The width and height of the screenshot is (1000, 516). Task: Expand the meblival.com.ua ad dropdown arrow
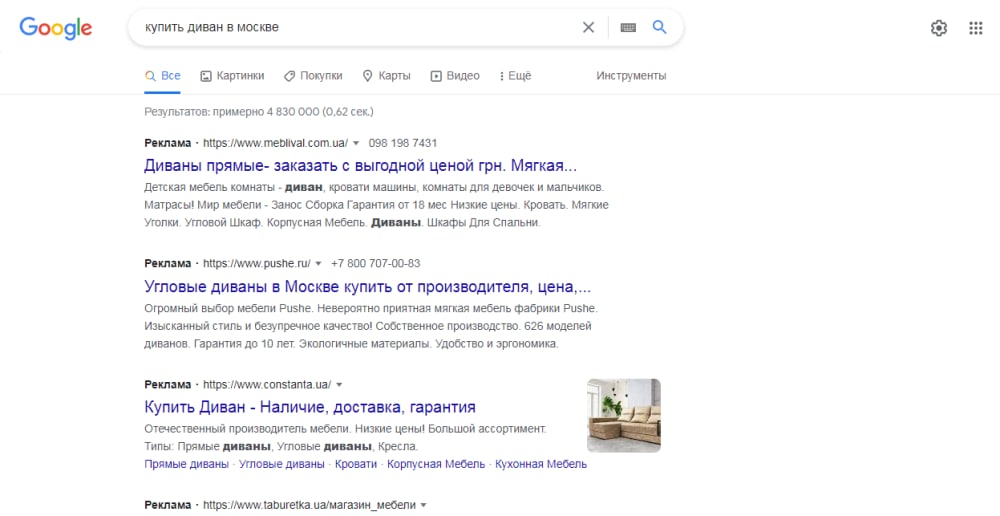(x=356, y=143)
